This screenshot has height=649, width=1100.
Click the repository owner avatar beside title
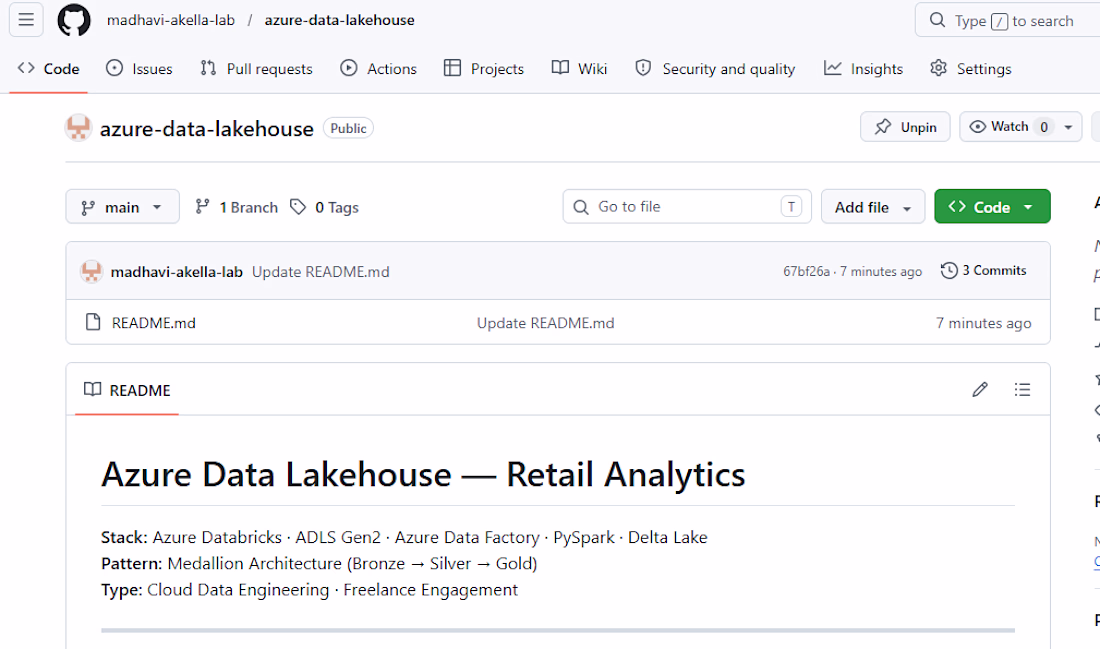pos(79,128)
